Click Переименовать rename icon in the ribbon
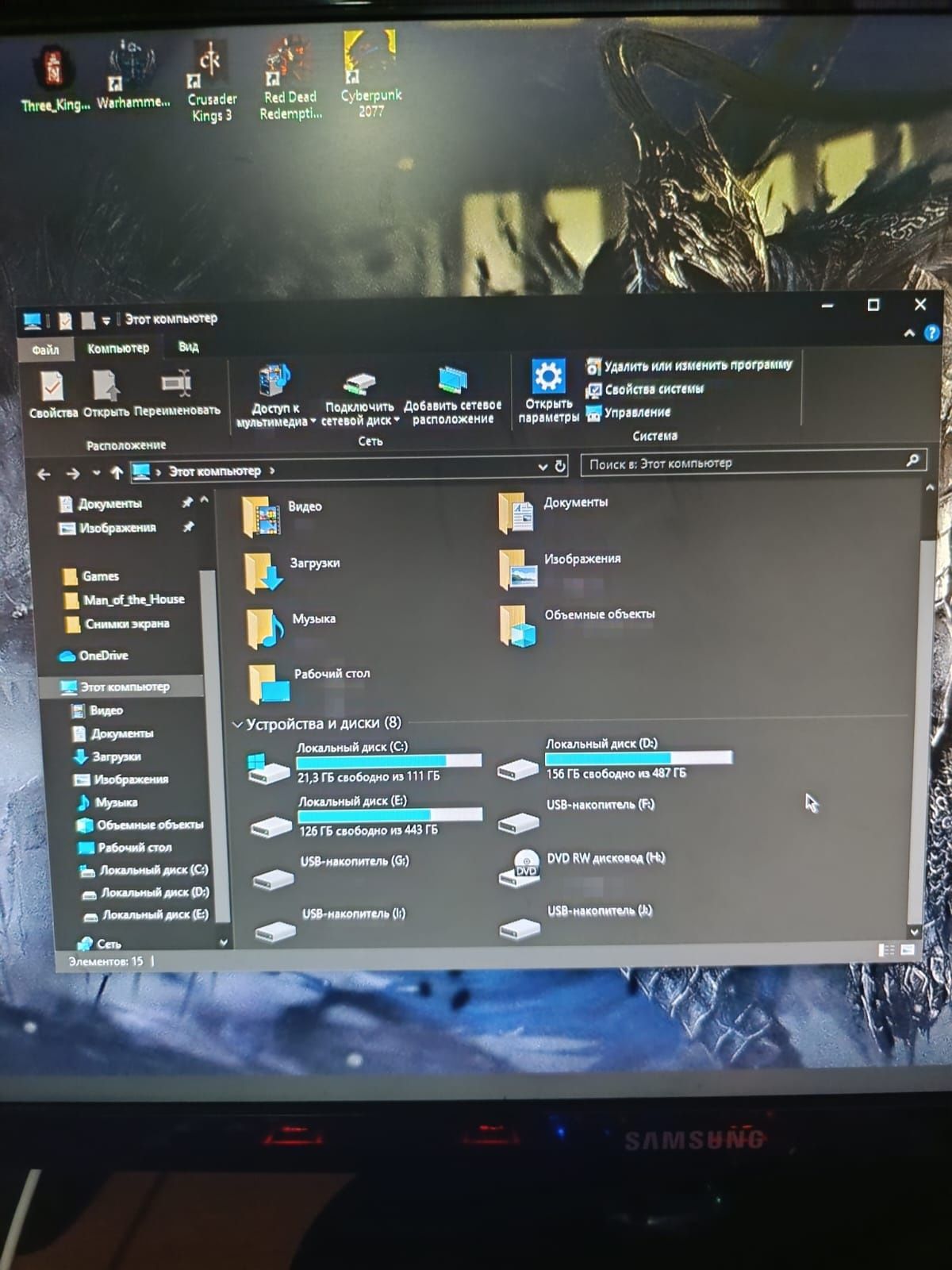This screenshot has width=952, height=1270. coord(177,393)
